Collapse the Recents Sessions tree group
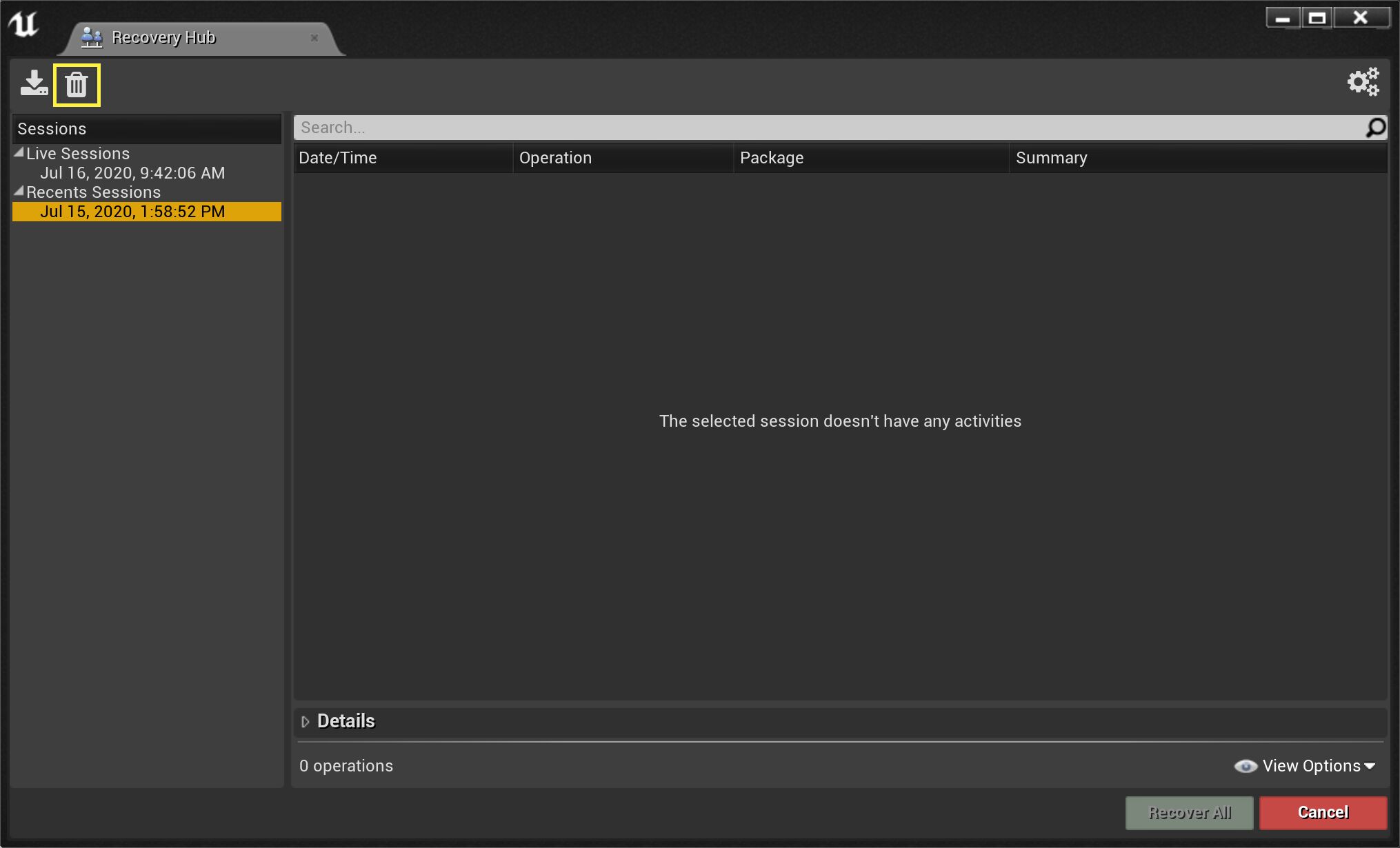The width and height of the screenshot is (1400, 848). click(19, 192)
